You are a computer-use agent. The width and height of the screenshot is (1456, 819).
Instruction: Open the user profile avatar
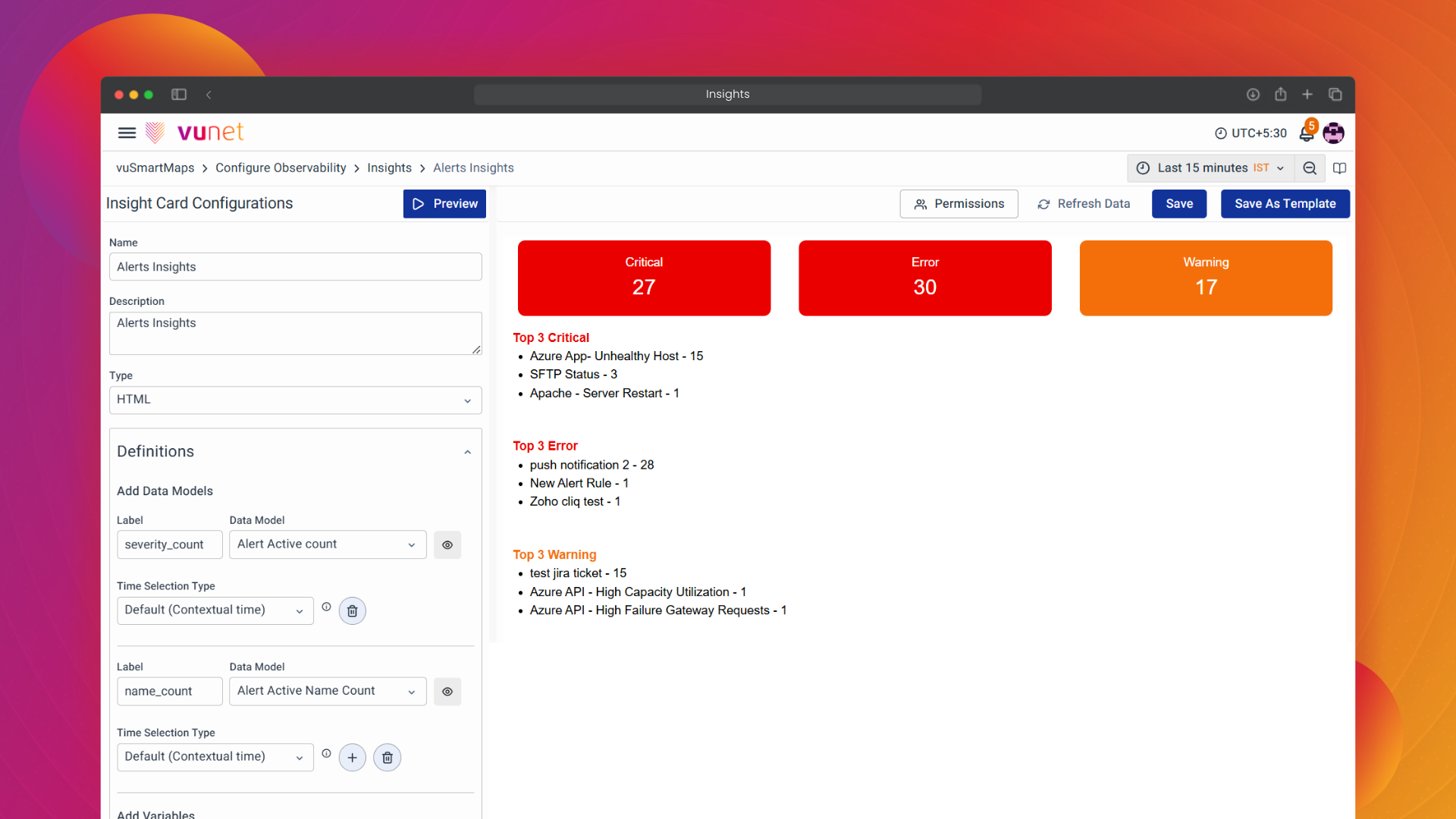click(x=1333, y=133)
